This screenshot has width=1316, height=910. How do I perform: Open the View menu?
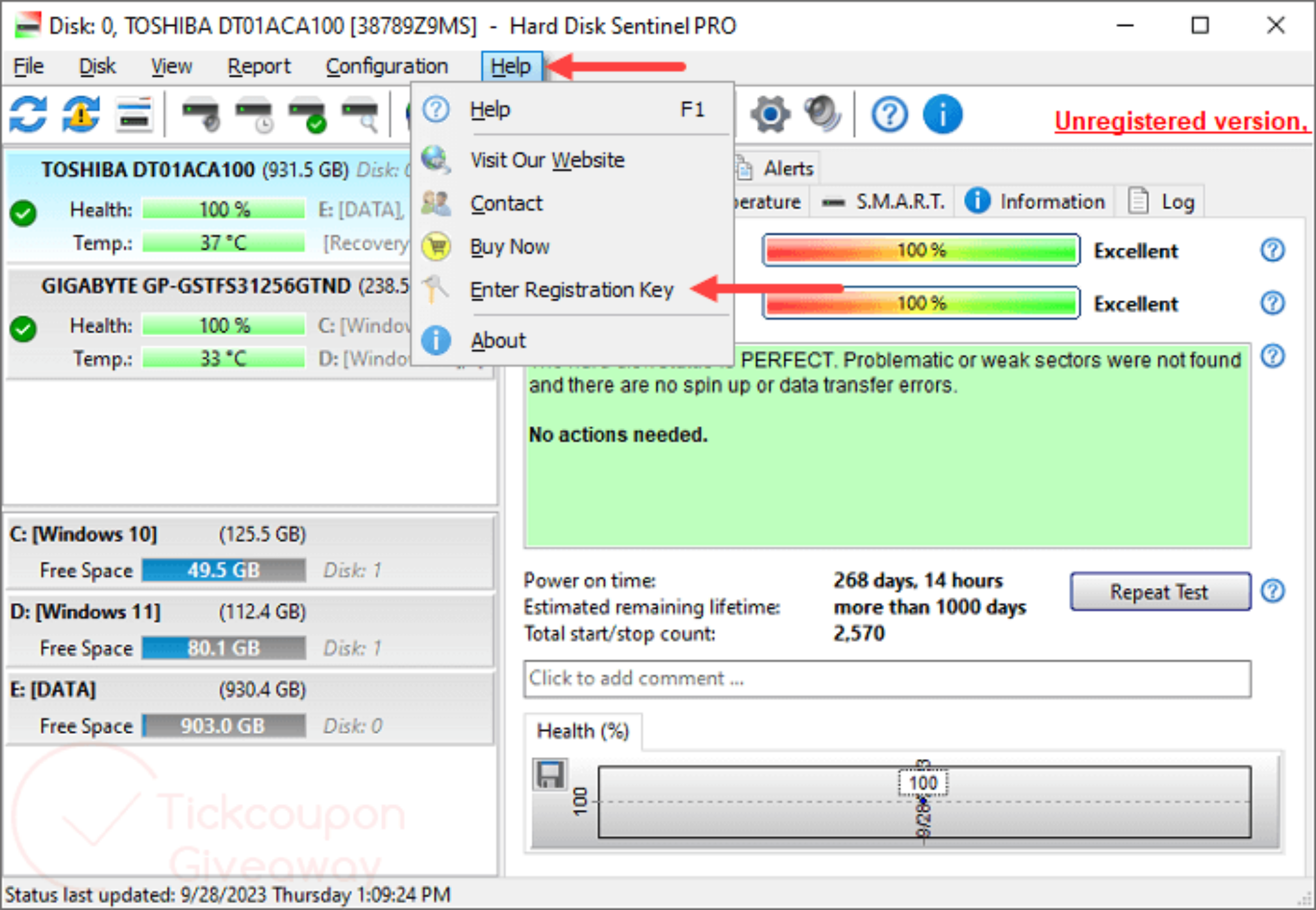pyautogui.click(x=171, y=66)
